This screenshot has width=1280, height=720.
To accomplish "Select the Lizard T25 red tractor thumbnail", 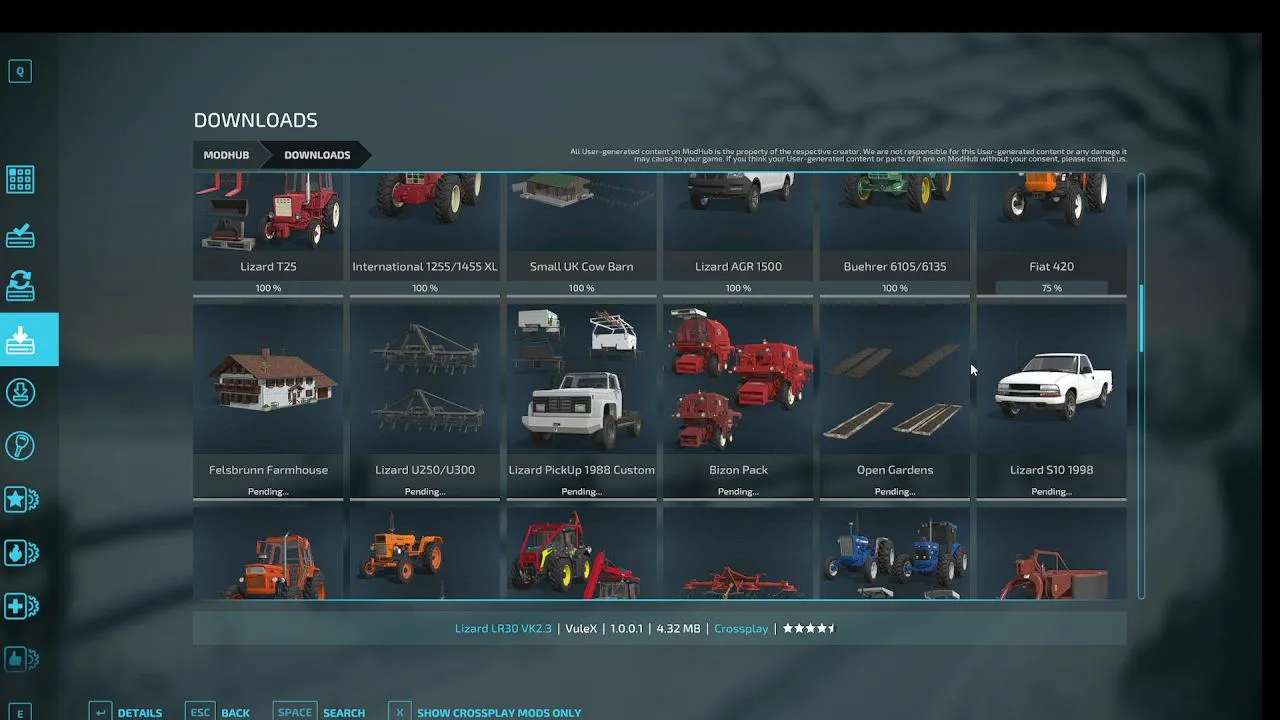I will [x=268, y=212].
